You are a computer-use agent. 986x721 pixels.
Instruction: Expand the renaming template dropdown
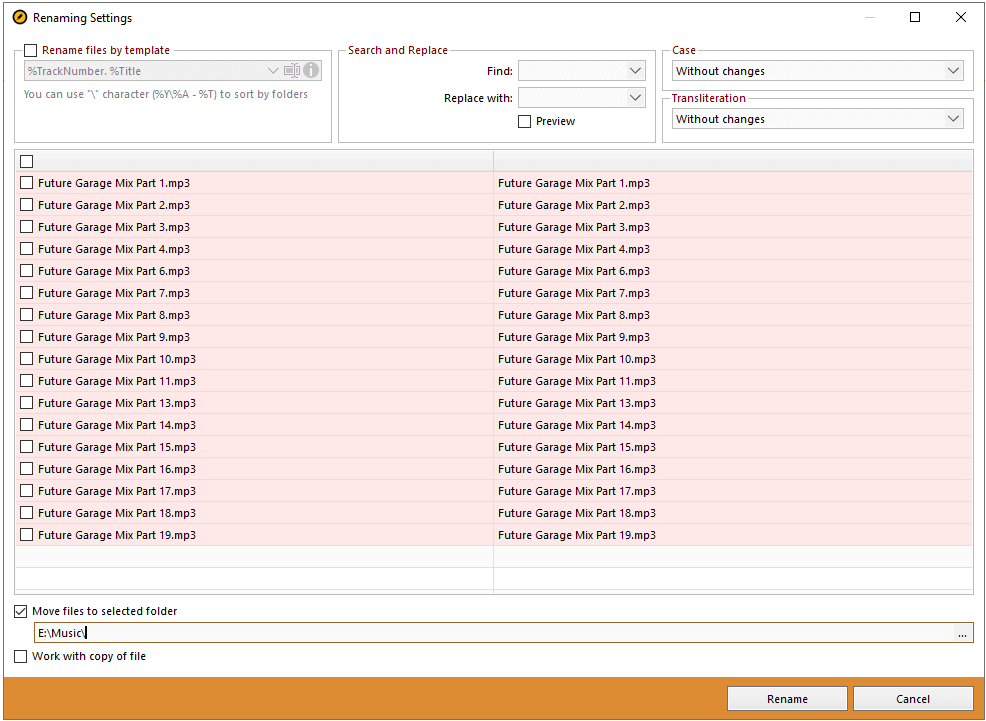[x=272, y=70]
